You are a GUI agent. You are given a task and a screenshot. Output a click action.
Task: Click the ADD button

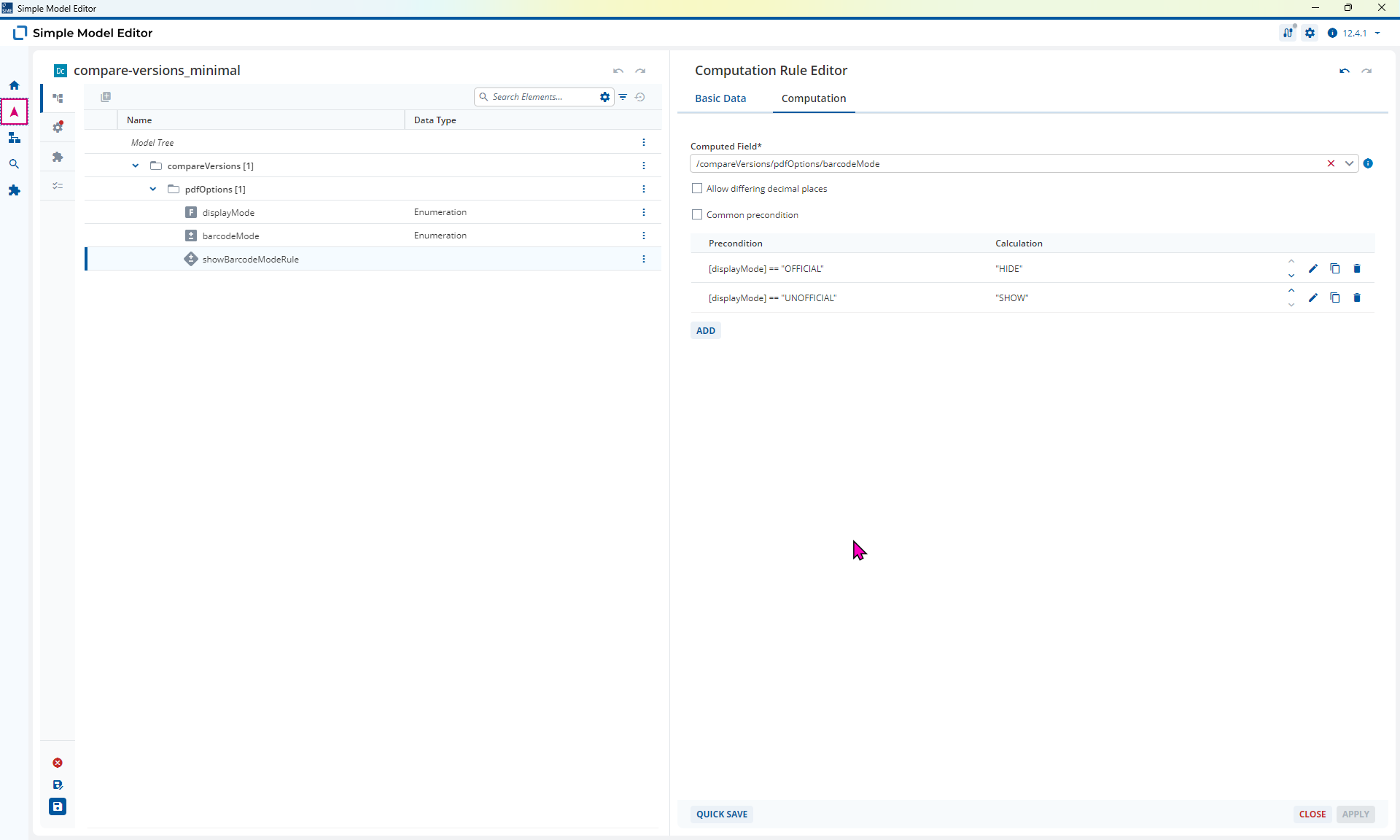pyautogui.click(x=706, y=330)
